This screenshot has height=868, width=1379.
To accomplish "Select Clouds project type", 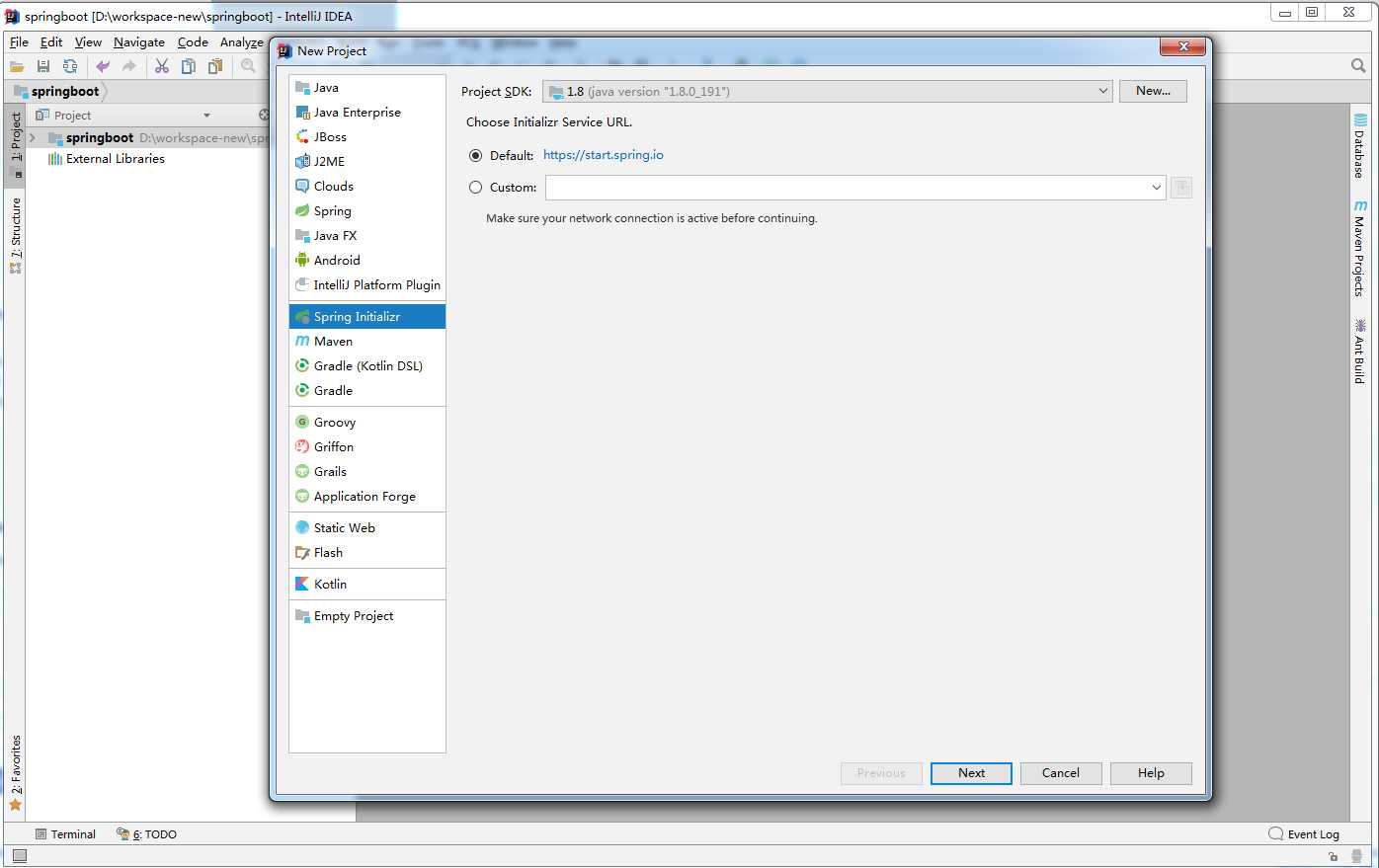I will 367,187.
